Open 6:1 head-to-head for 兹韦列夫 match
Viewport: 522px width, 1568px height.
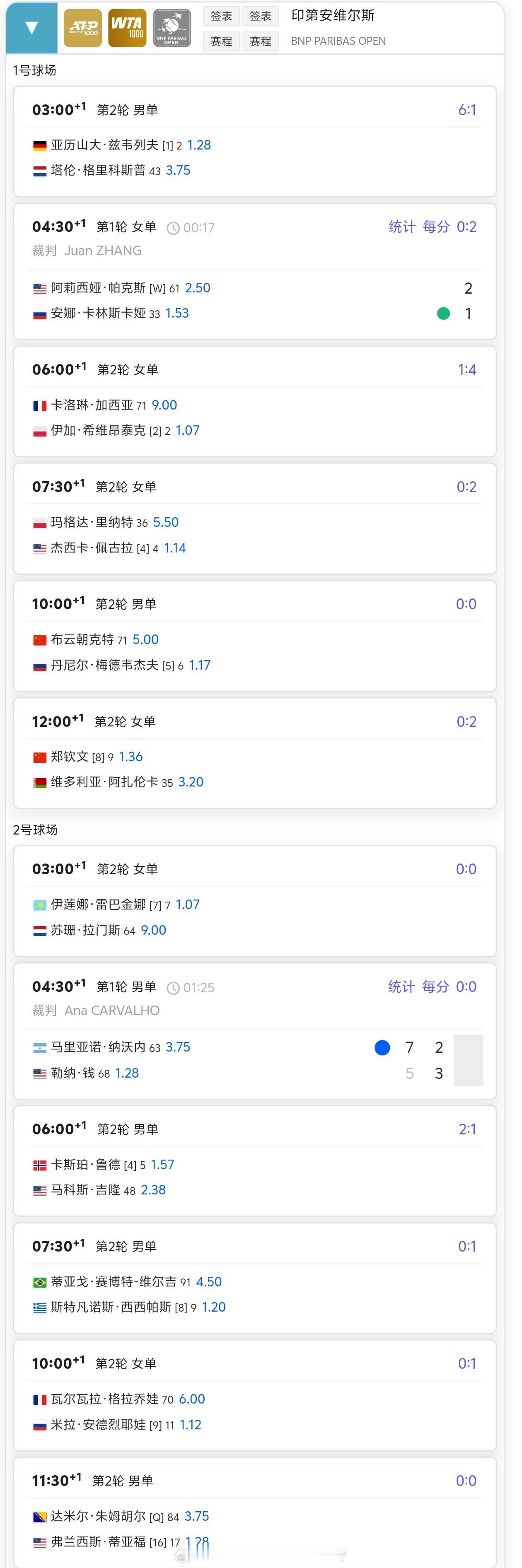click(467, 110)
